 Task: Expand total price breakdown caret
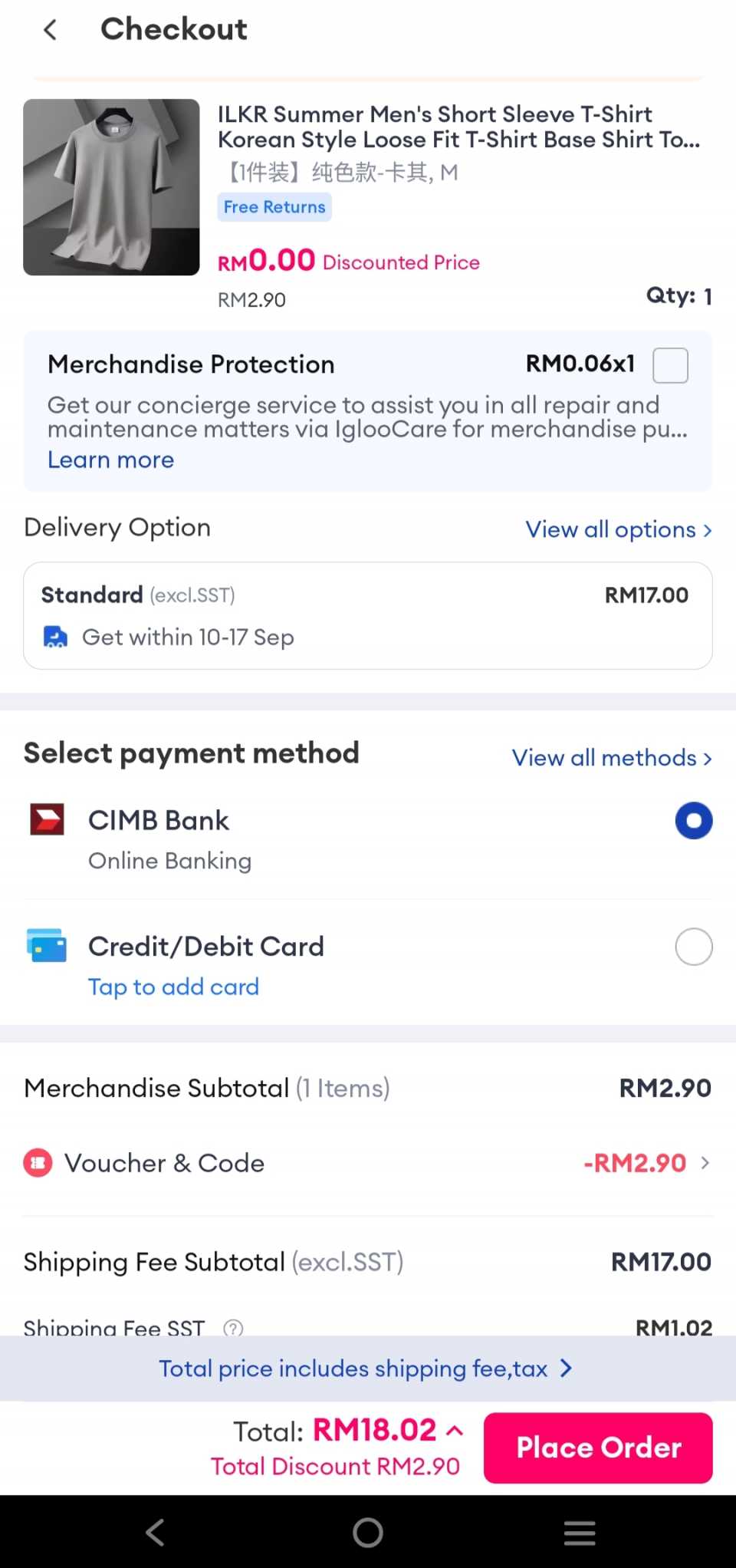point(455,1431)
